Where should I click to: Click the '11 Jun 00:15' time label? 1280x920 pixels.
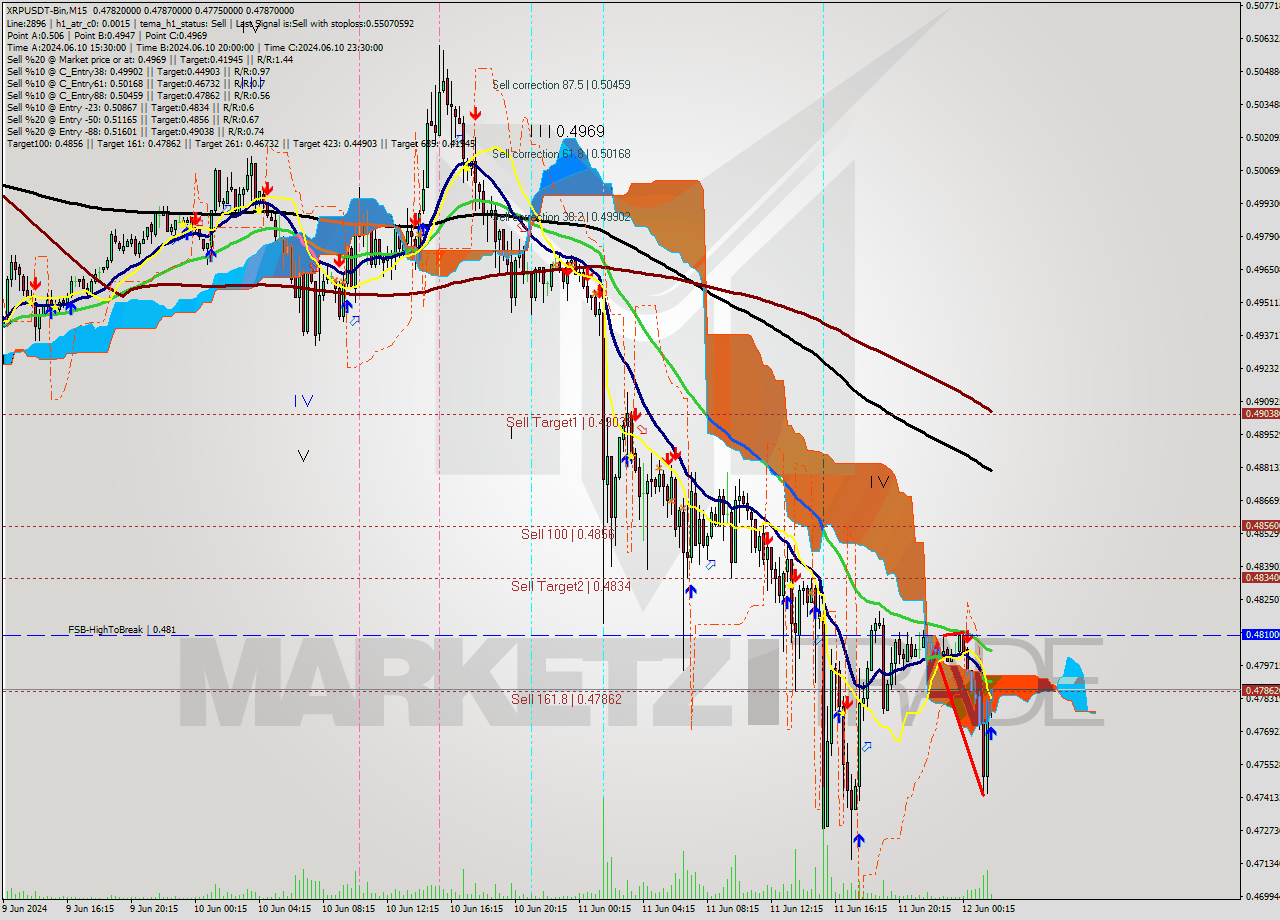604,910
